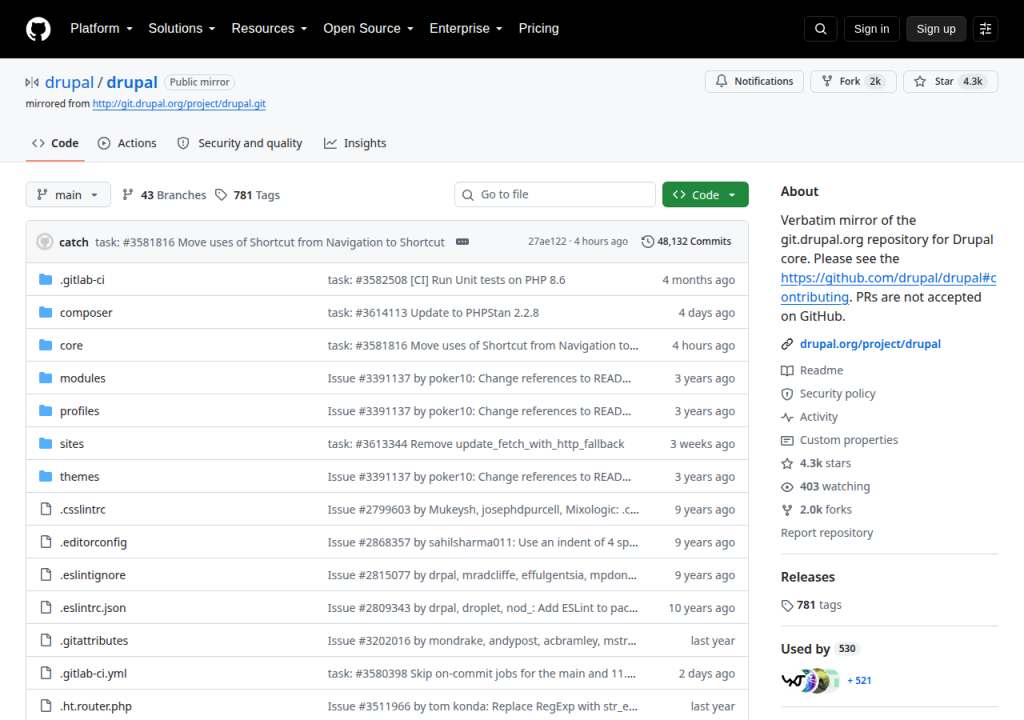Click the .csslintrc file icon
This screenshot has width=1024, height=720.
(45, 509)
